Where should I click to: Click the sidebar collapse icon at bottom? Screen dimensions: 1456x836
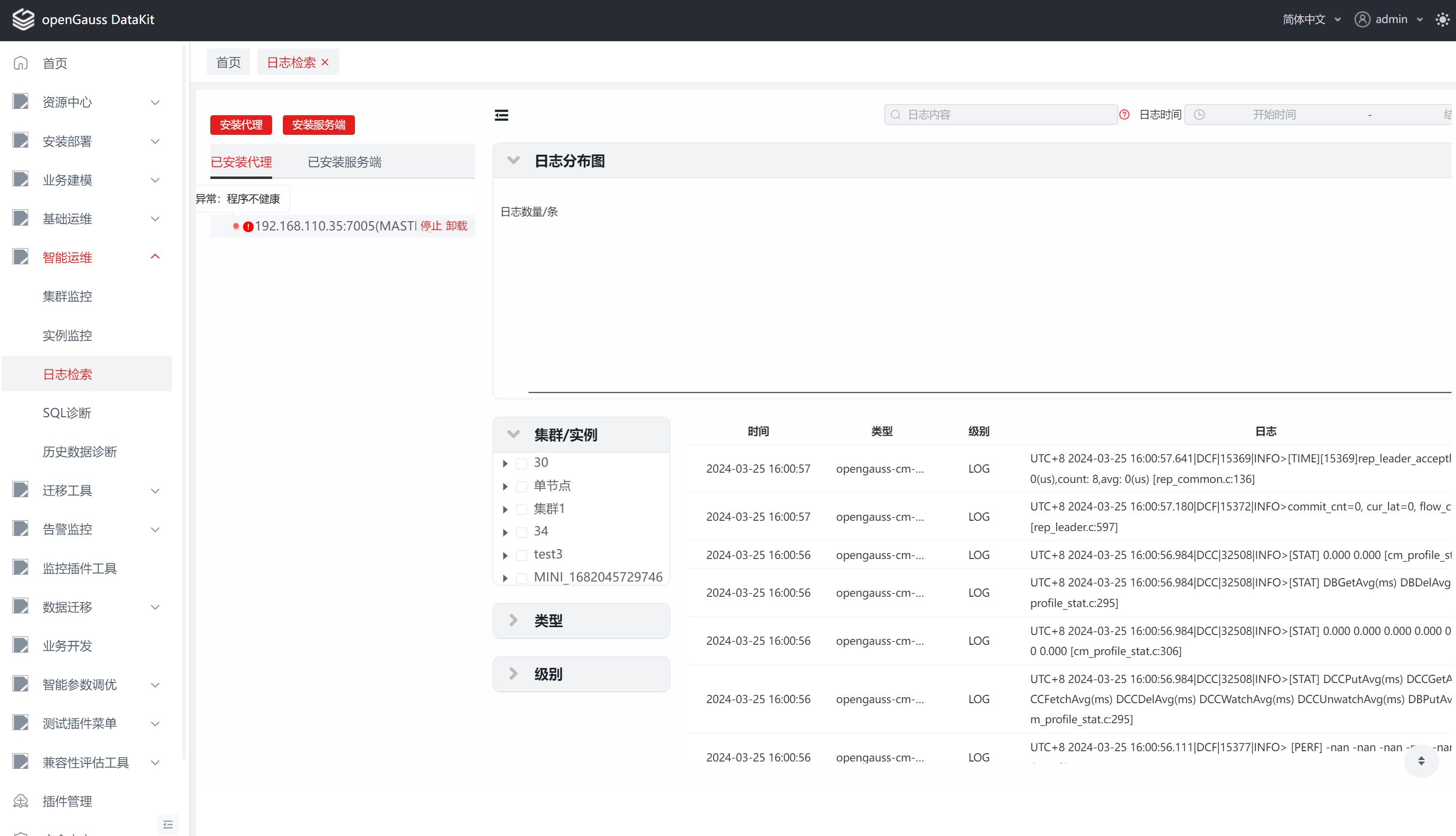(x=168, y=825)
